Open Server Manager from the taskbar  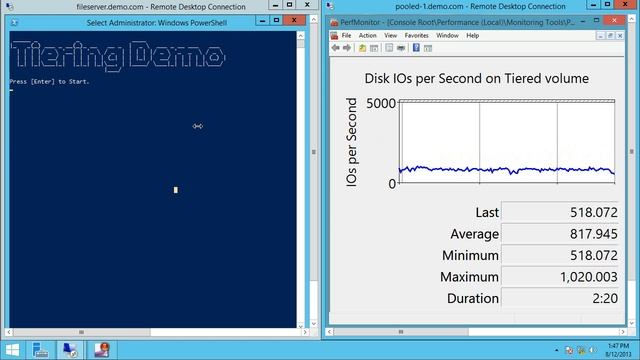point(40,350)
